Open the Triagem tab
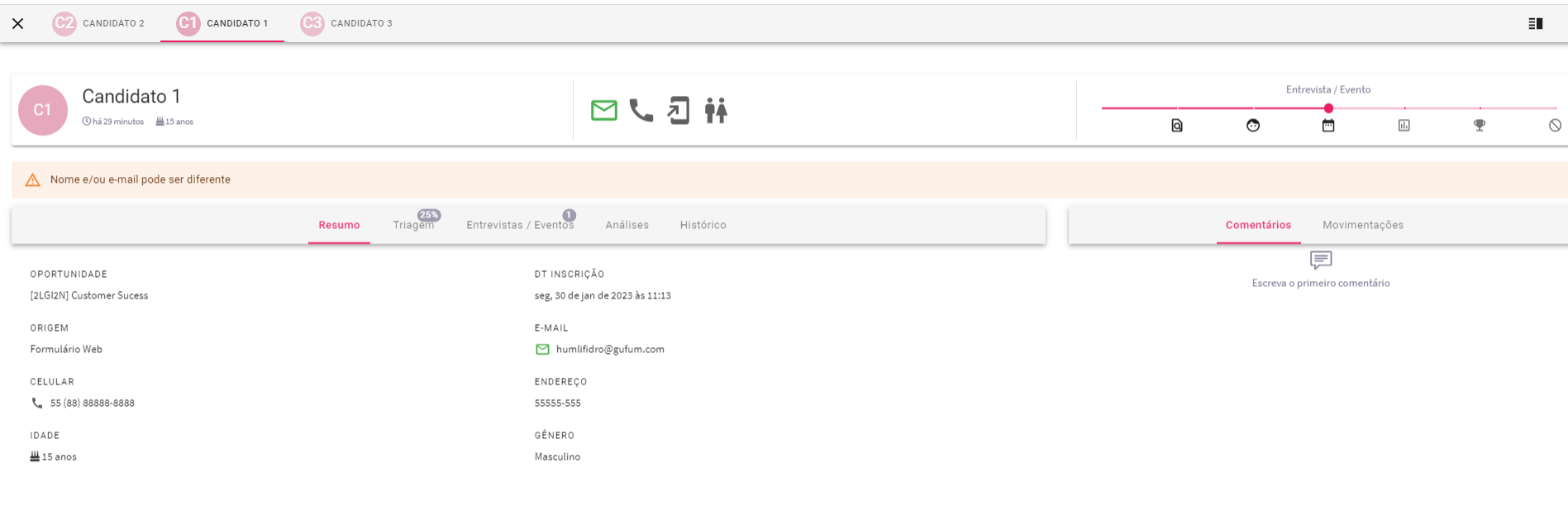Screen dimensions: 1568x530 coord(413,225)
